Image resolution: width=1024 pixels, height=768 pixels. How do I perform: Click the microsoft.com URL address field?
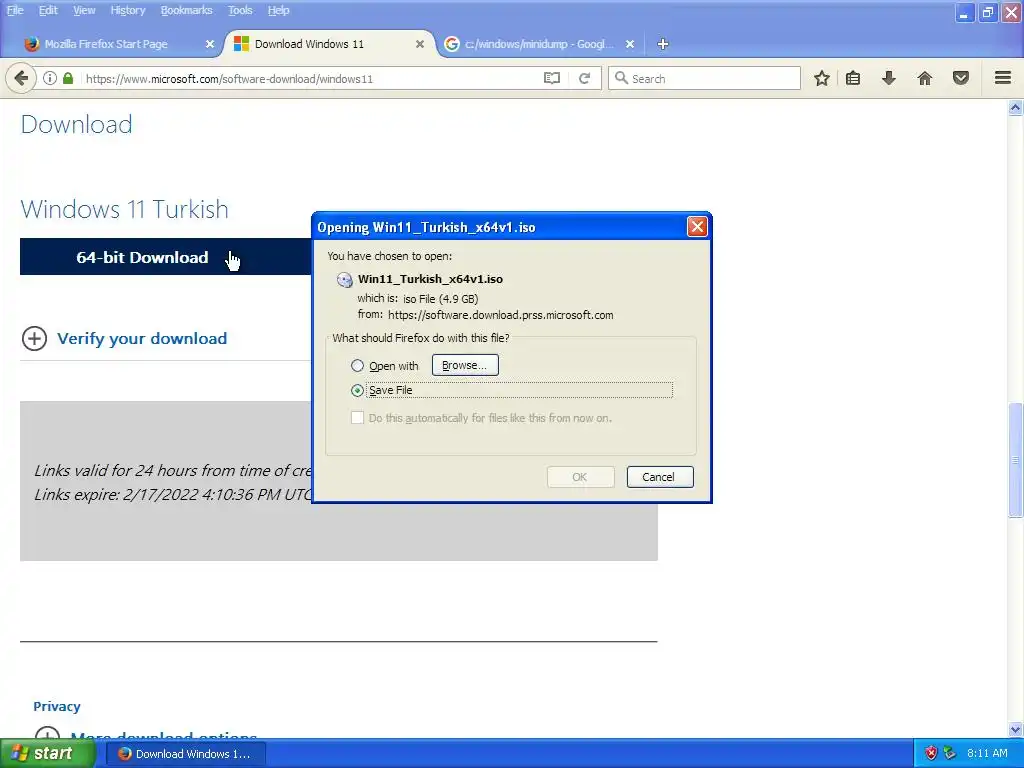coord(309,78)
